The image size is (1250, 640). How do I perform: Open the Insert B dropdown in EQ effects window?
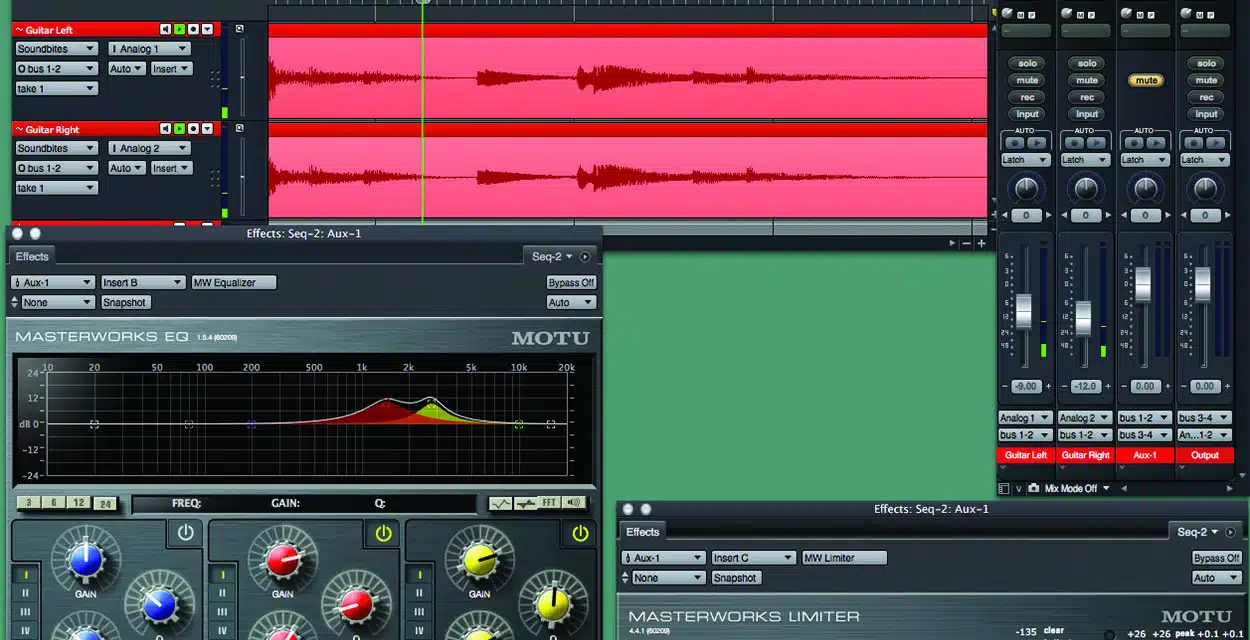(143, 282)
